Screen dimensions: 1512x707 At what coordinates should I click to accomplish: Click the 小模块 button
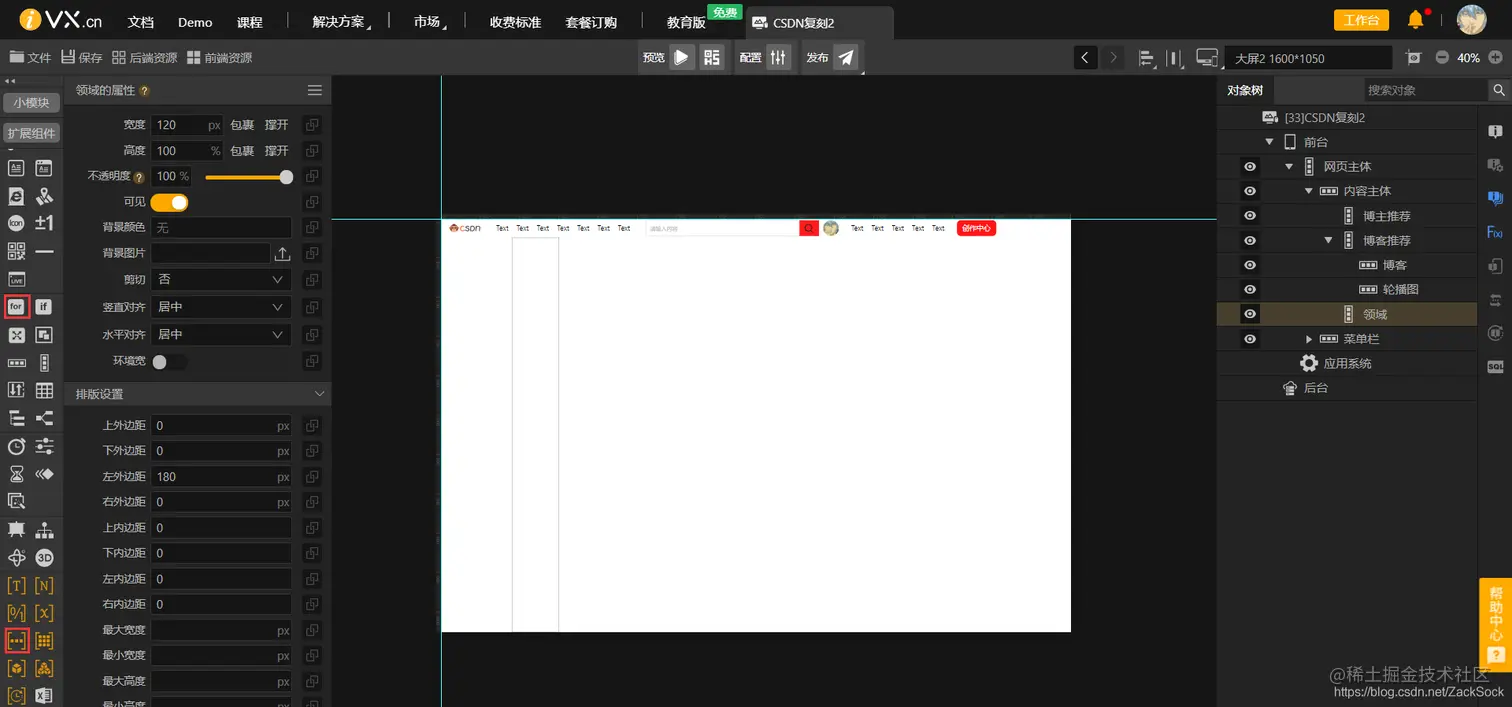[32, 103]
